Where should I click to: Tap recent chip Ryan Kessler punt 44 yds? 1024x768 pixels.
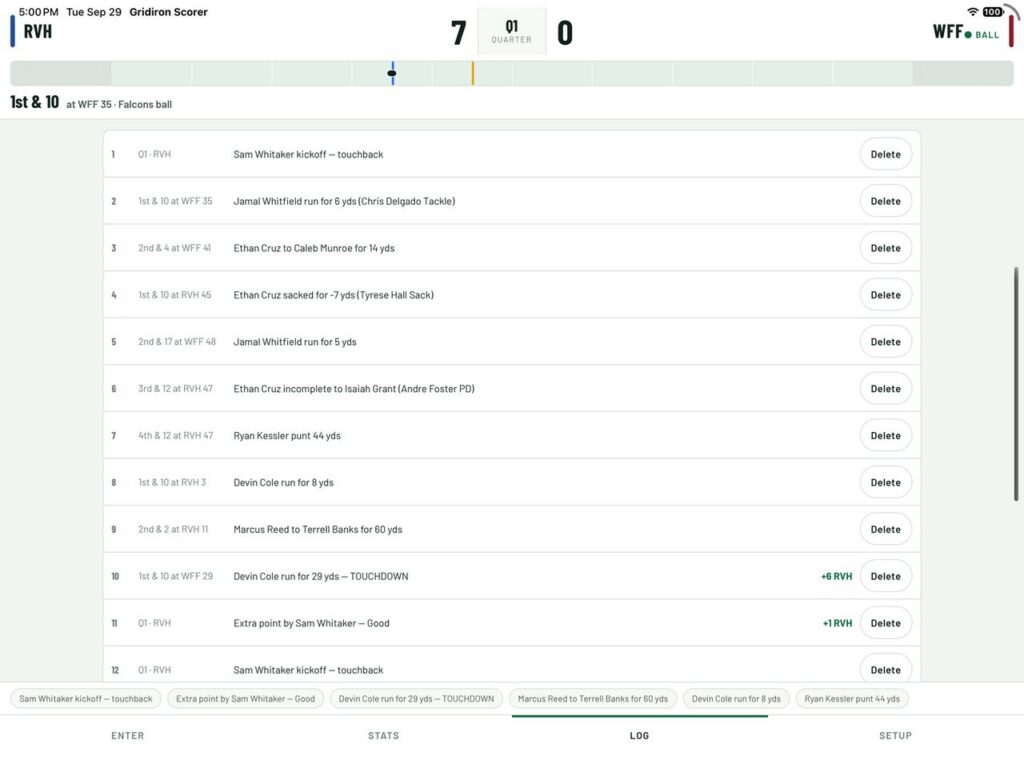coord(852,699)
